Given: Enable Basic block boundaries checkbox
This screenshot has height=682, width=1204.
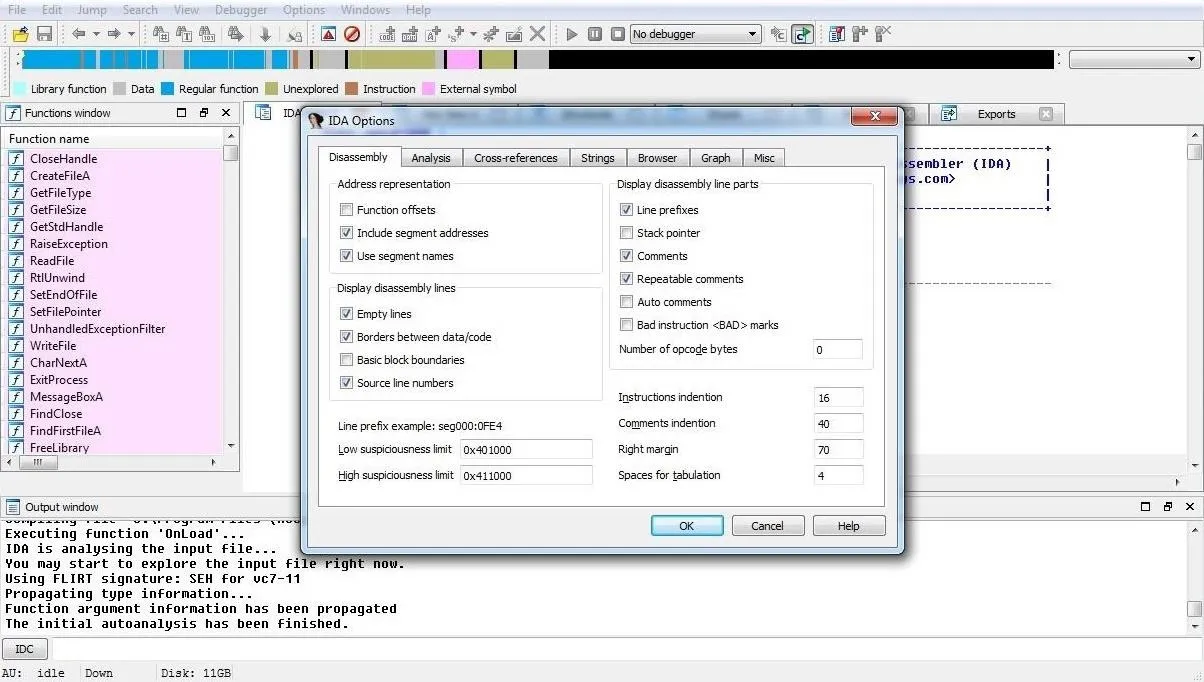Looking at the screenshot, I should point(346,360).
